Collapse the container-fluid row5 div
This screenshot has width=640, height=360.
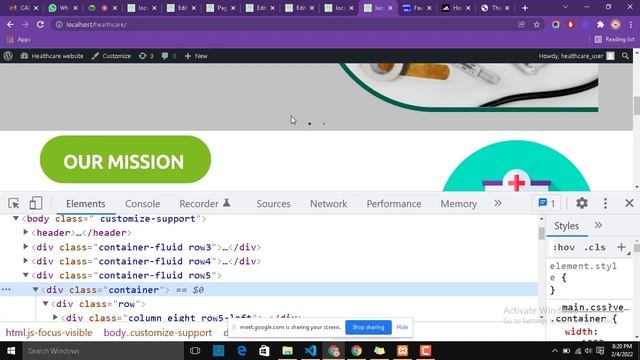(26, 275)
